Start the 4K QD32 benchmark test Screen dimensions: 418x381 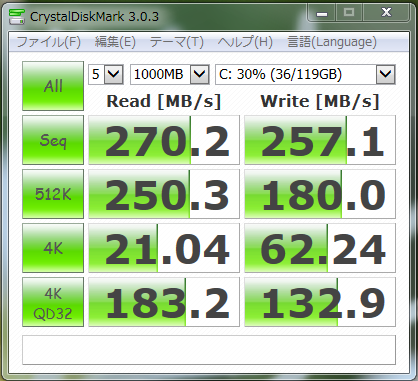point(53,302)
